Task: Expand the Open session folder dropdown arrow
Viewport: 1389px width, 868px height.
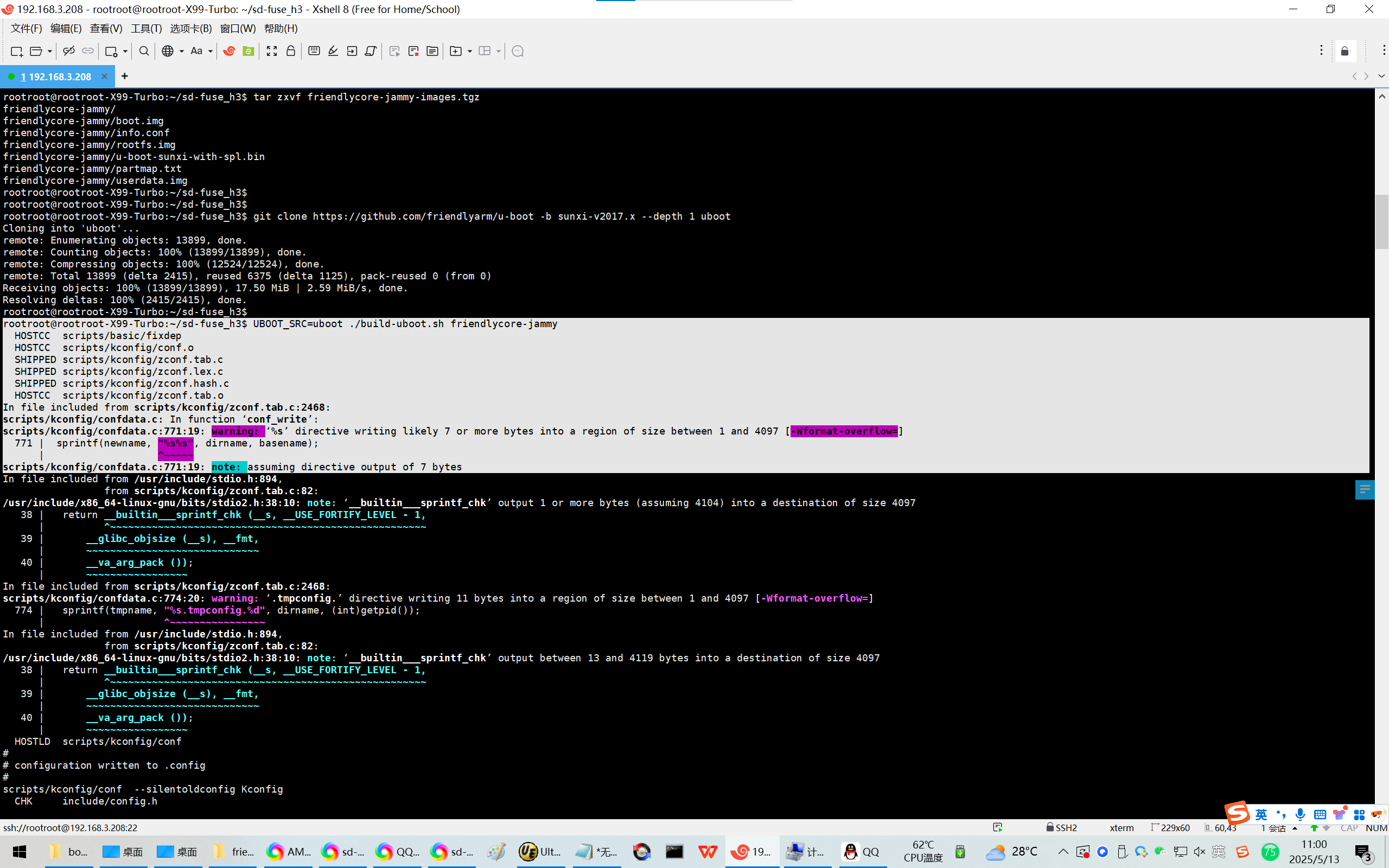Action: (x=50, y=51)
